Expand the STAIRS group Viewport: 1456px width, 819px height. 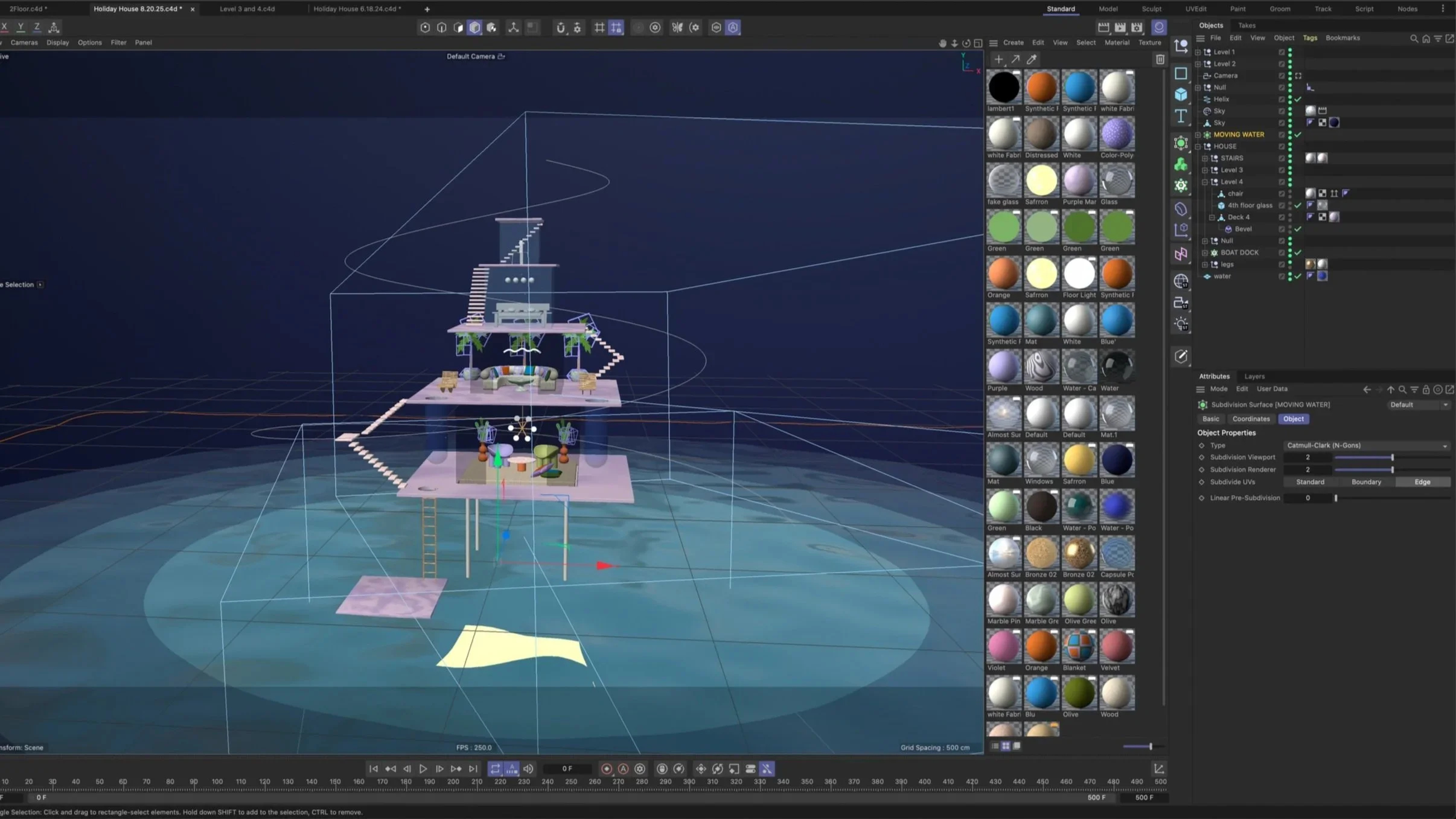(x=1205, y=158)
